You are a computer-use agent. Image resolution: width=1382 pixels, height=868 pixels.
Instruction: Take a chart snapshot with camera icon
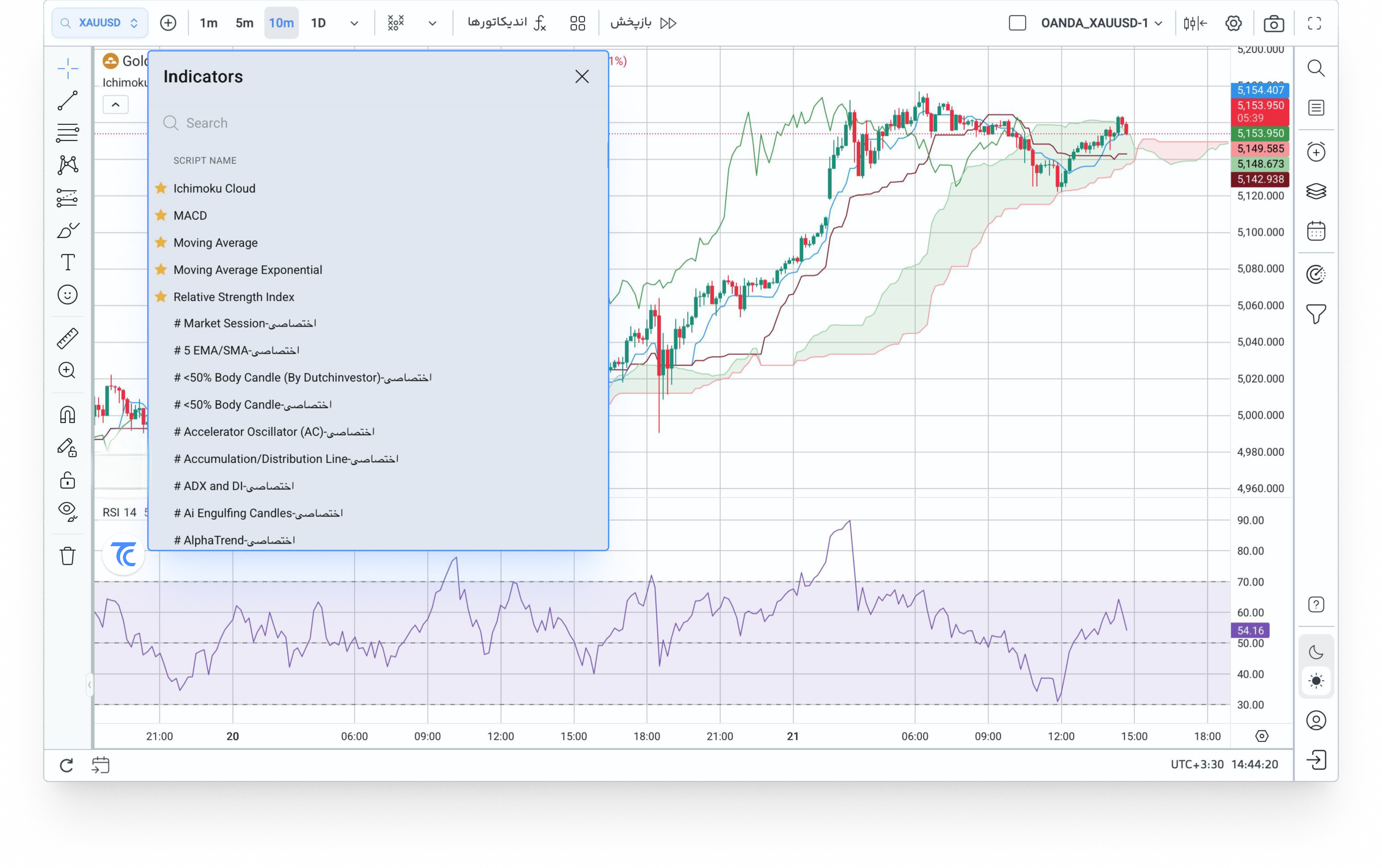click(x=1274, y=24)
